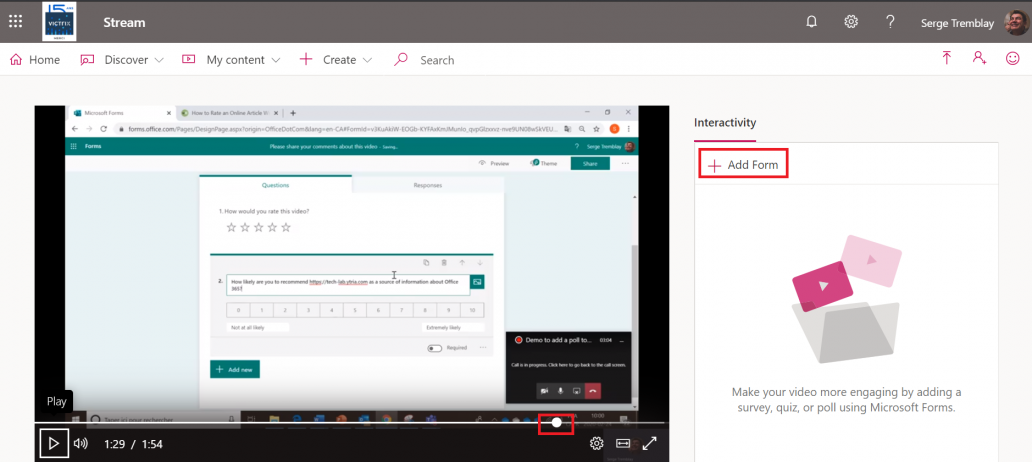Viewport: 1032px width, 462px height.
Task: Open Serge Tremblay account menu
Action: click(958, 23)
